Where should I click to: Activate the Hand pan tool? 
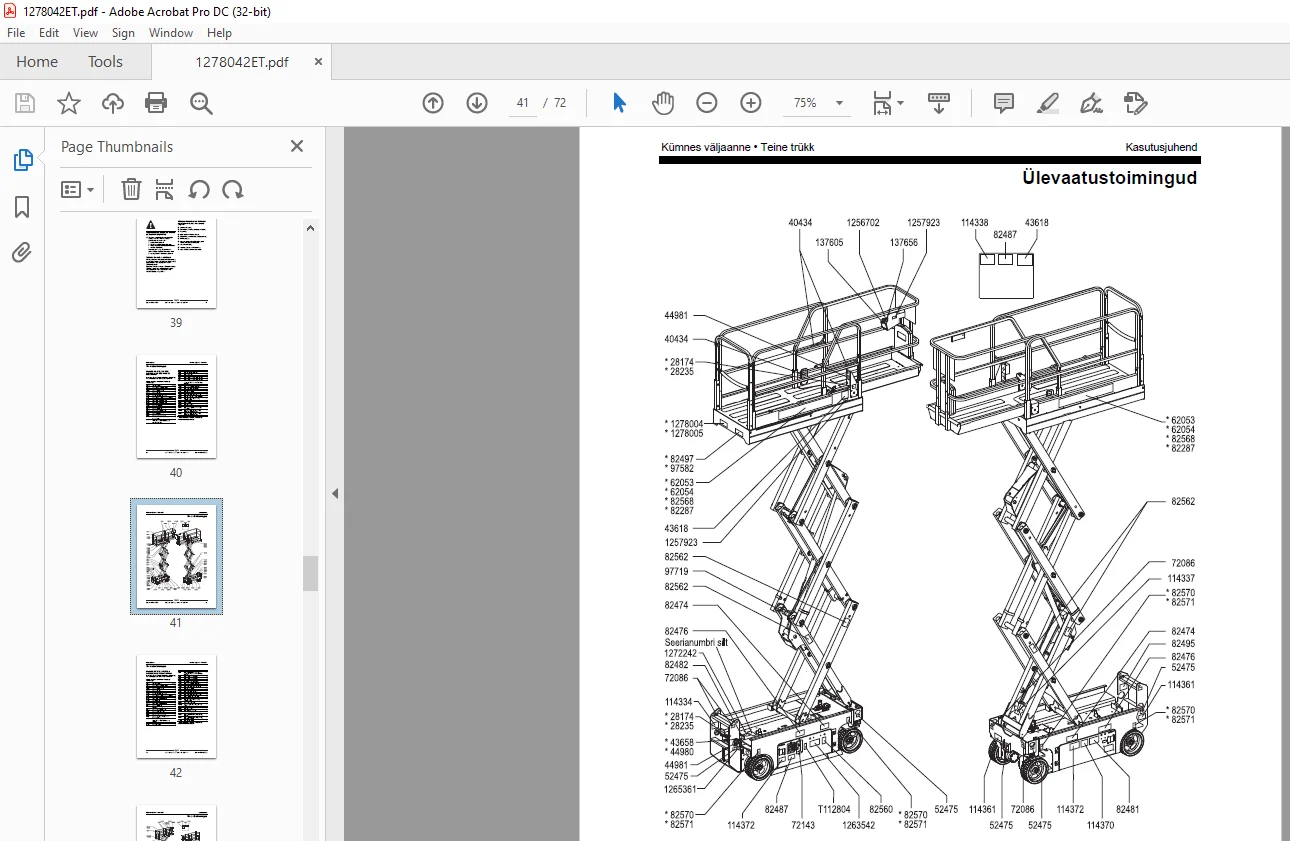coord(663,103)
